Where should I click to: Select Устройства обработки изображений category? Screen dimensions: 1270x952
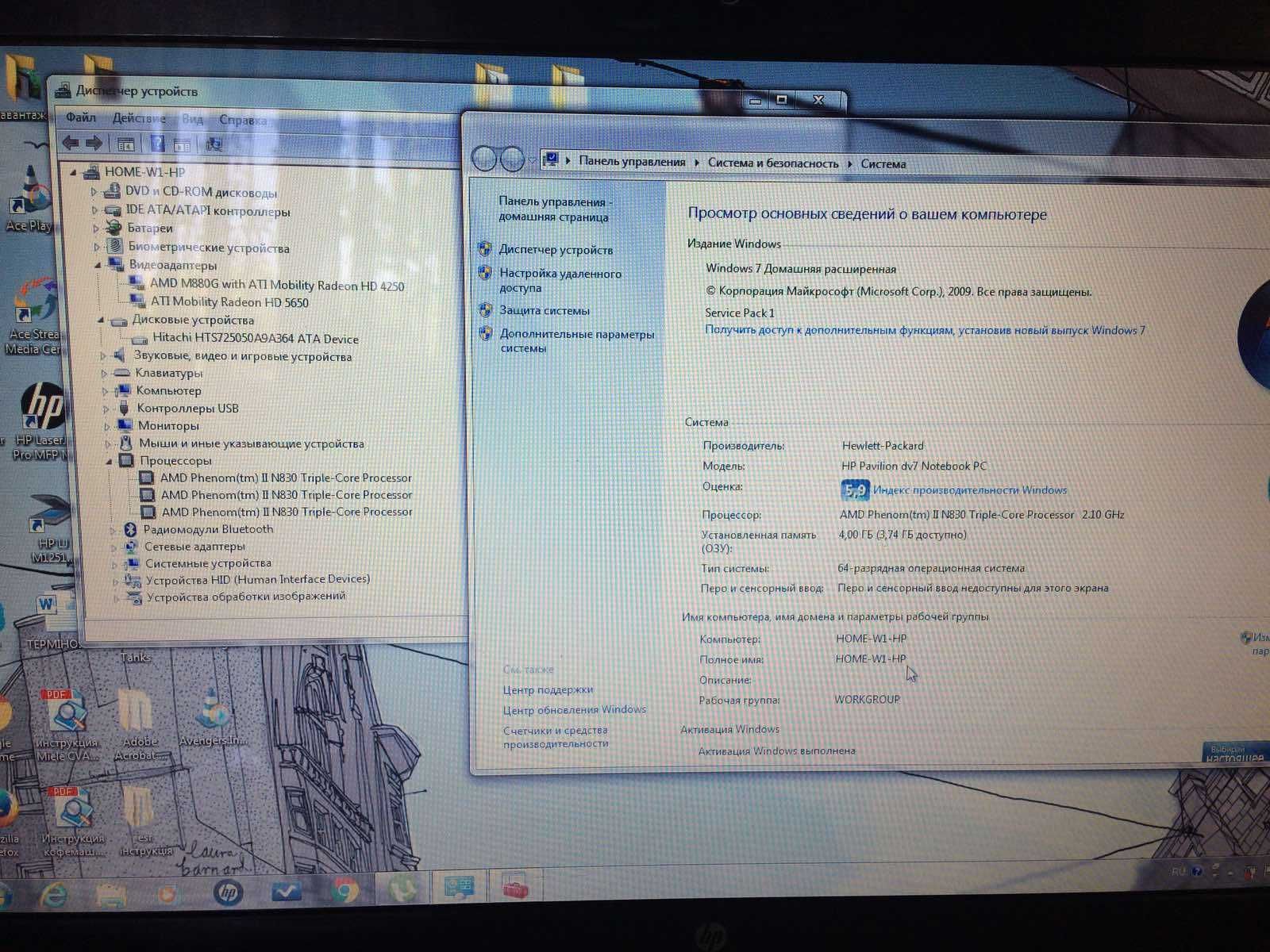tap(246, 597)
